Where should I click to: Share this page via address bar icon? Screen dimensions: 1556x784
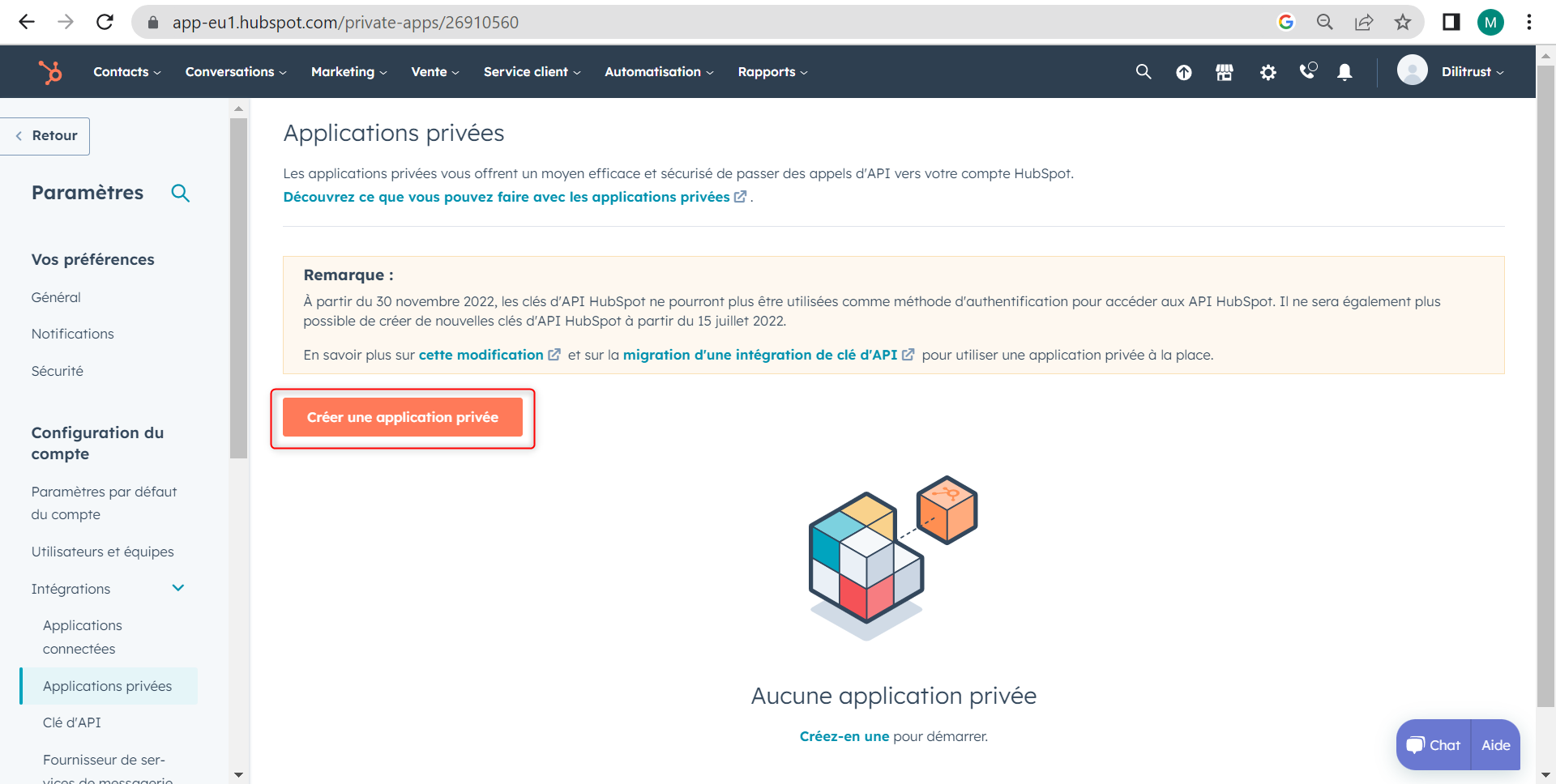click(1364, 22)
